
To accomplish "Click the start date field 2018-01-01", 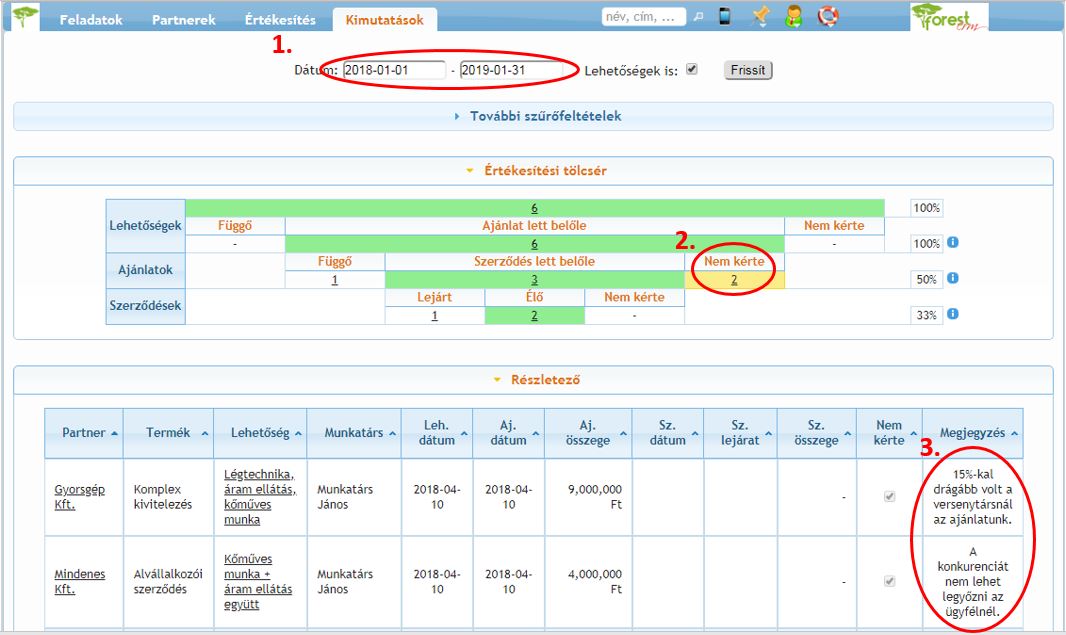I will (x=393, y=71).
